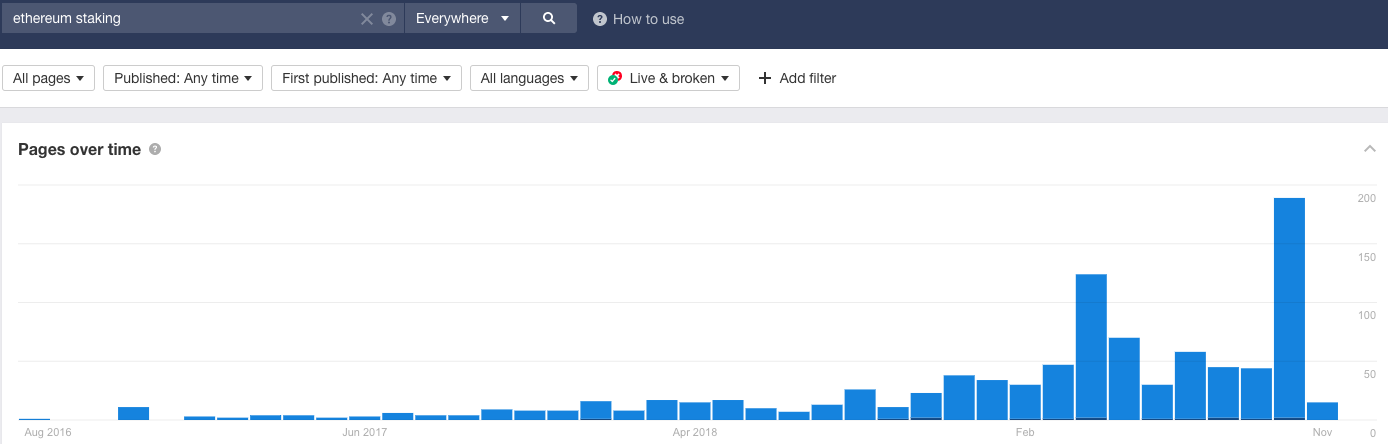Select the tallest bar near 200 pages
Screen dimensions: 1388x444
[1289, 309]
